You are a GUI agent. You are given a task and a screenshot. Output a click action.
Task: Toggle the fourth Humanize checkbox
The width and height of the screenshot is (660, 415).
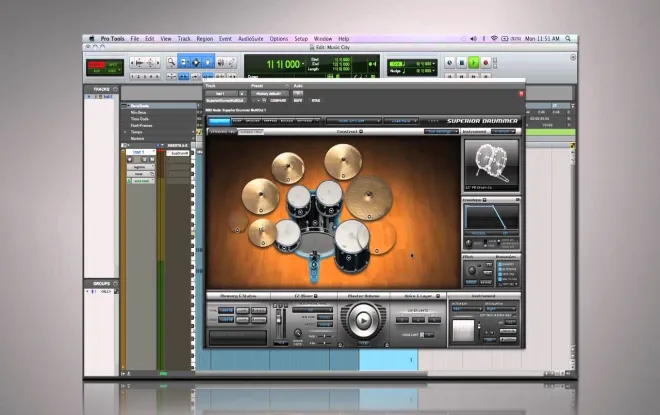[500, 279]
